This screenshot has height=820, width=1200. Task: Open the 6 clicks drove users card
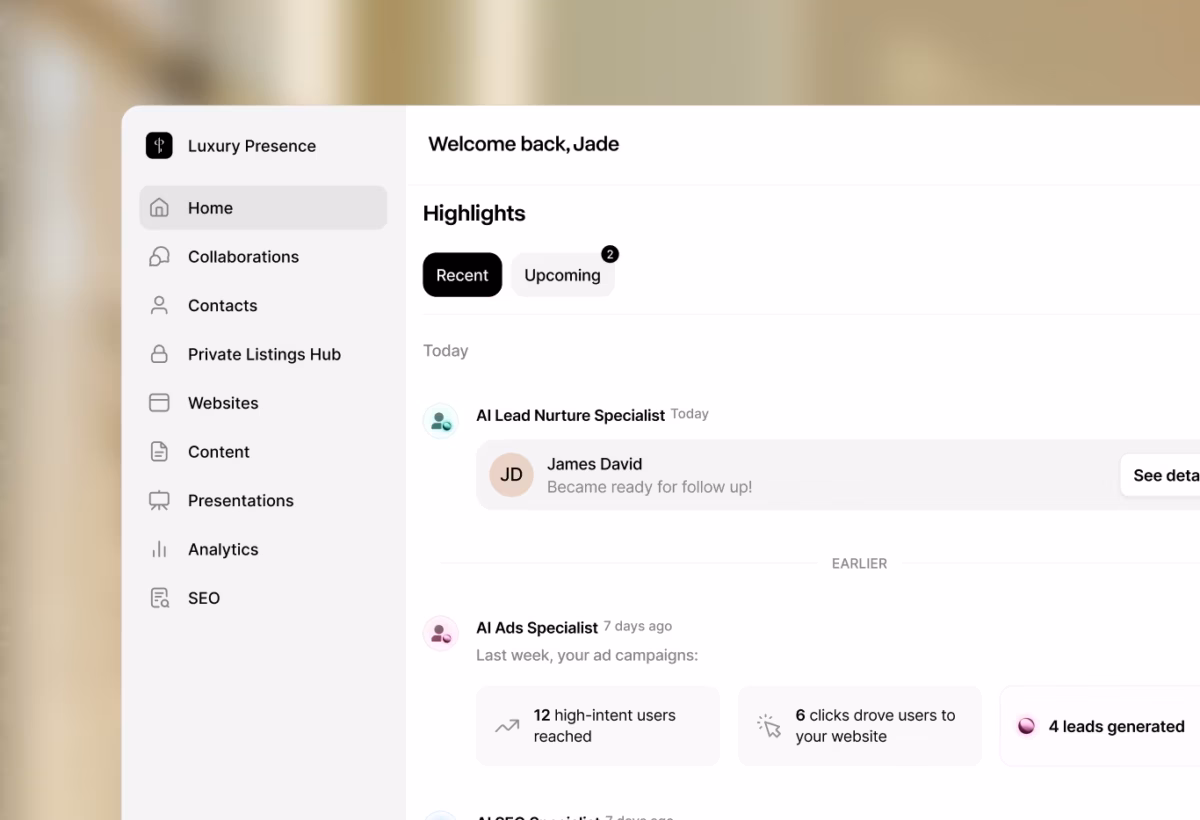point(860,726)
